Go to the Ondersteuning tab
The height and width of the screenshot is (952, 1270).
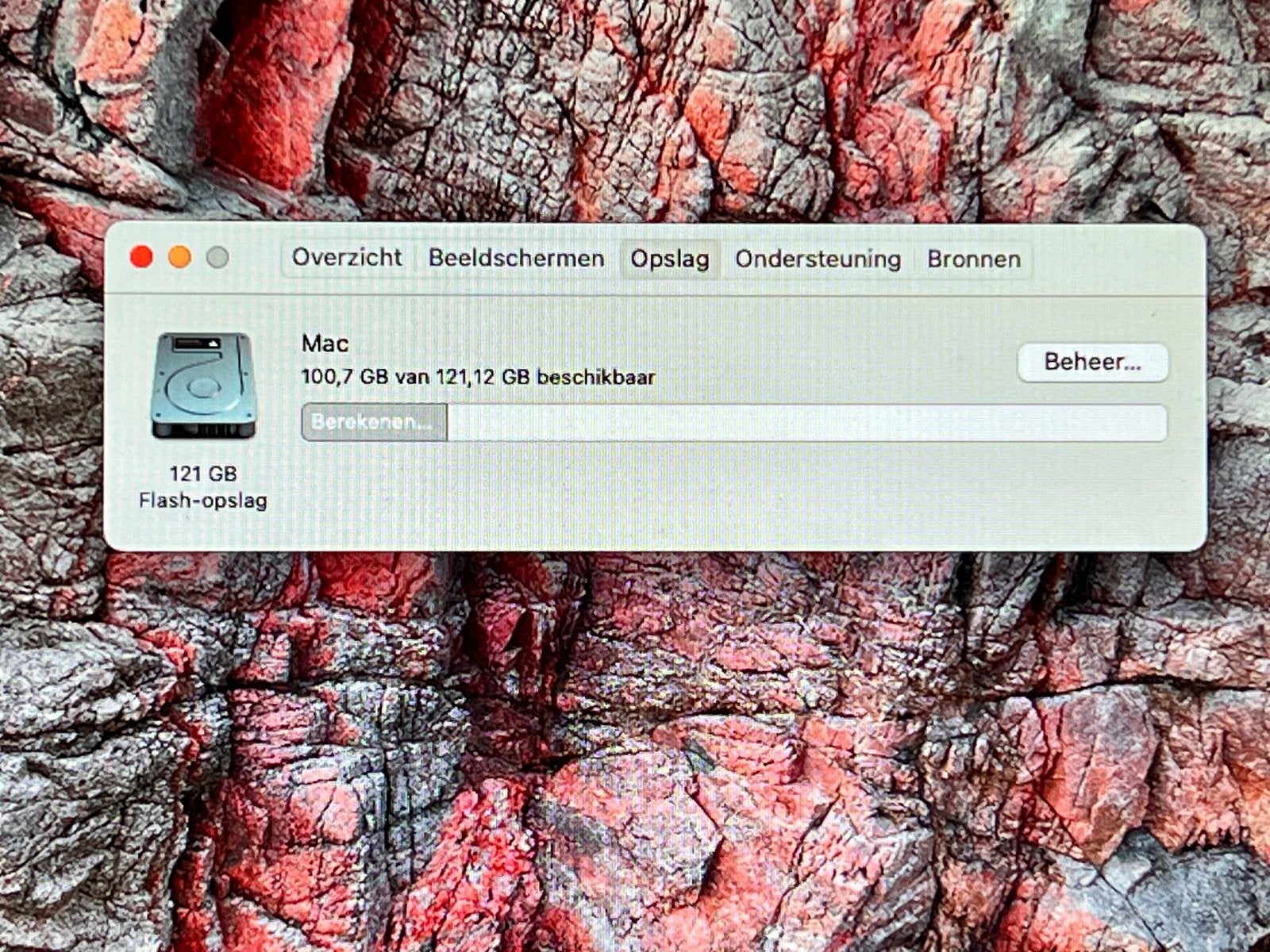[x=818, y=259]
